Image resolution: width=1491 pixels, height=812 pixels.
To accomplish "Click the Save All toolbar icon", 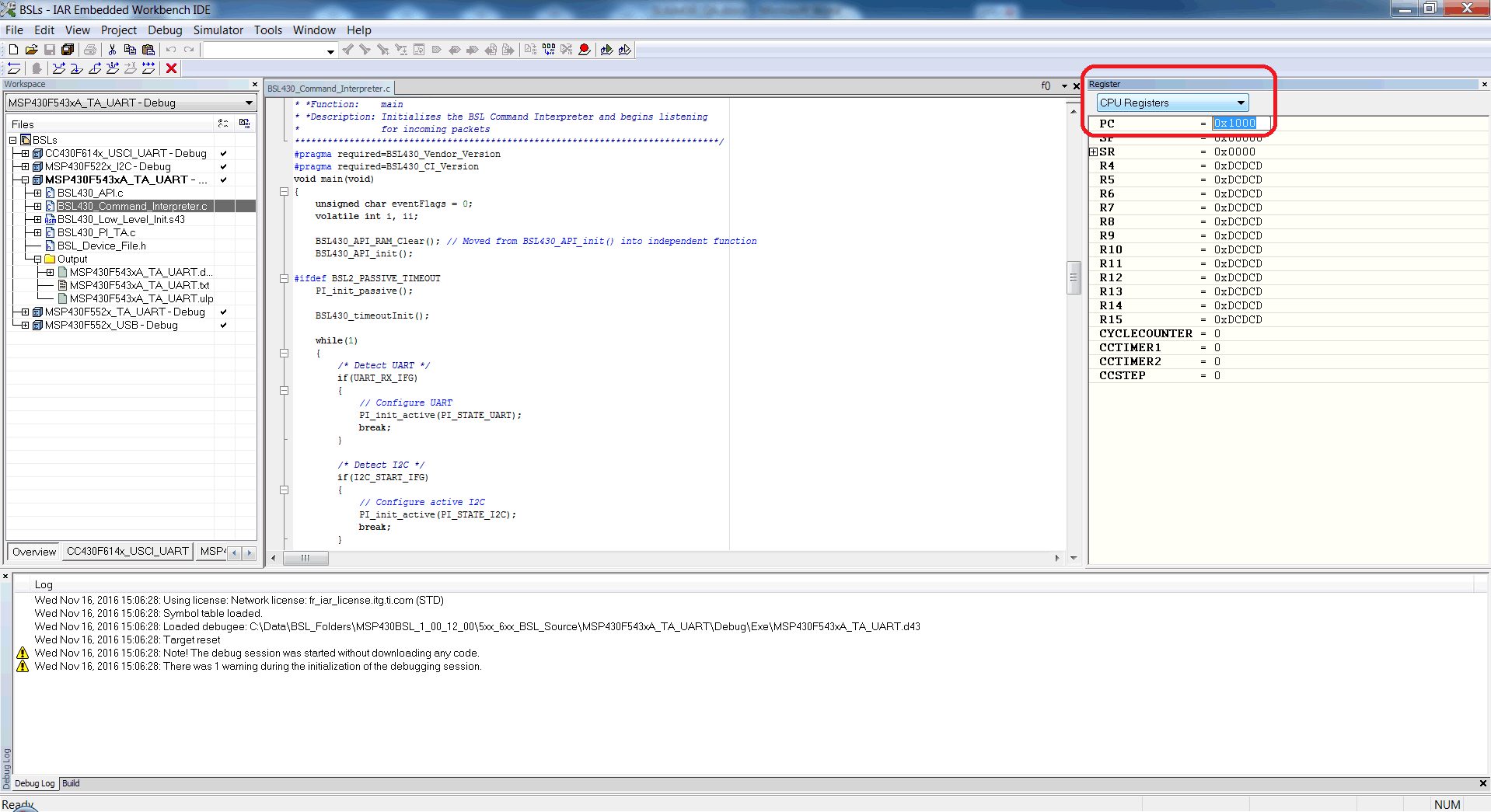I will click(x=68, y=50).
